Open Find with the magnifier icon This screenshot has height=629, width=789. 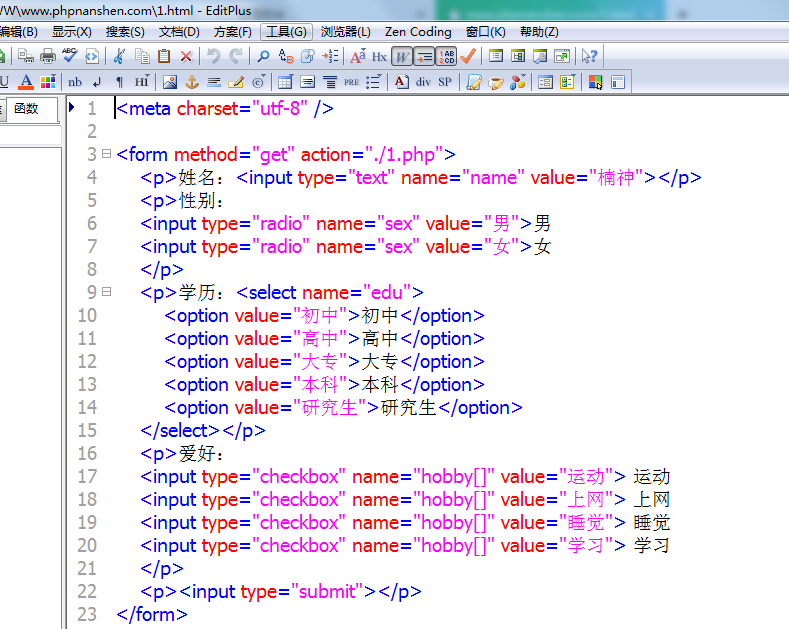click(263, 56)
